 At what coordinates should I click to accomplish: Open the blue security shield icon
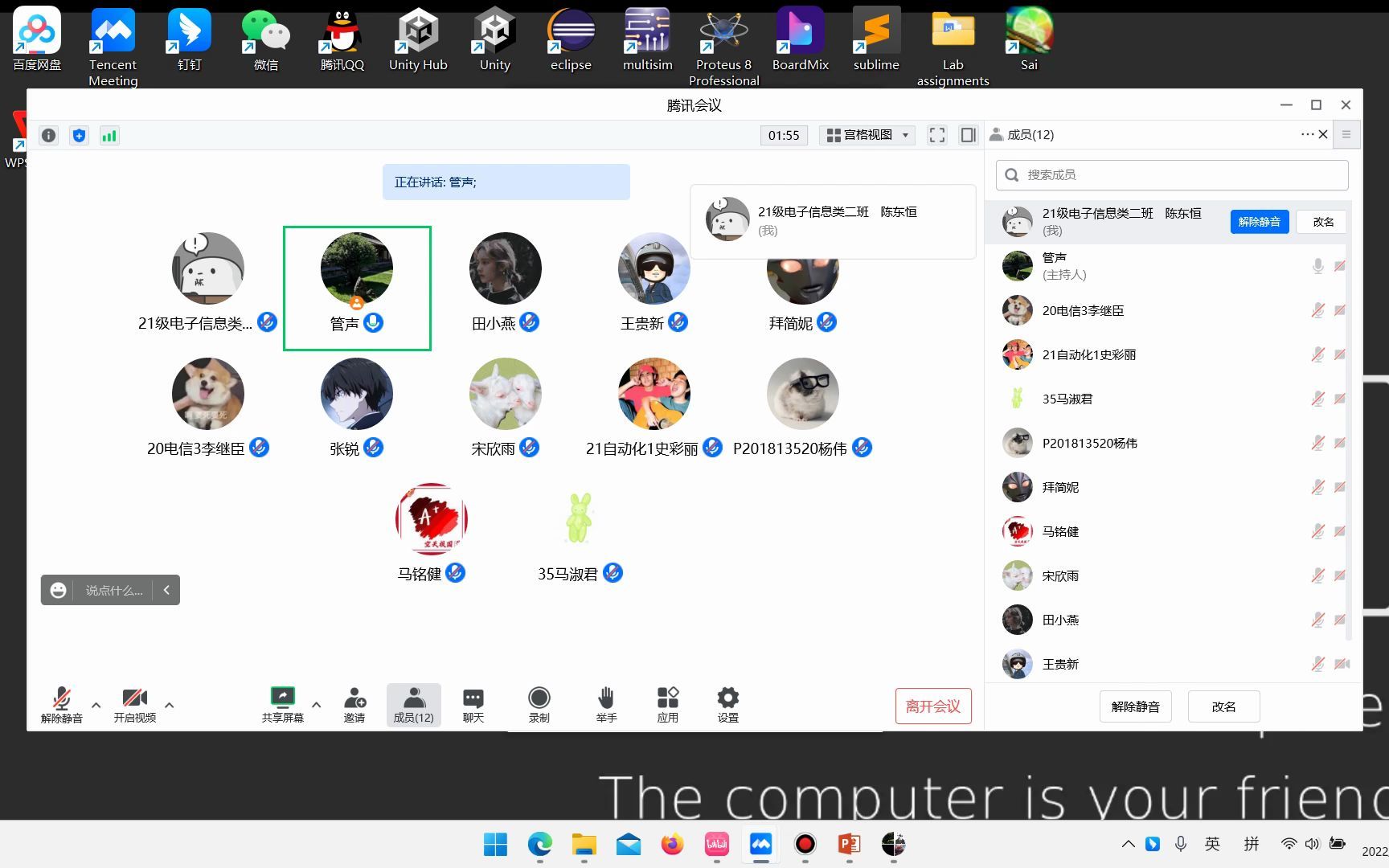point(79,136)
